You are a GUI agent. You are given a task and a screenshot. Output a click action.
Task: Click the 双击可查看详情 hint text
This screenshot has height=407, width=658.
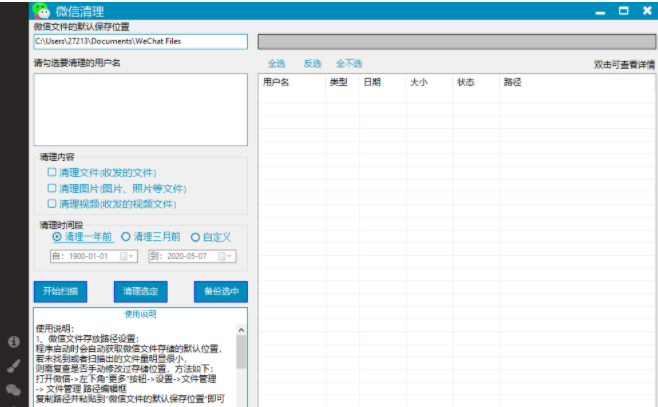(624, 65)
